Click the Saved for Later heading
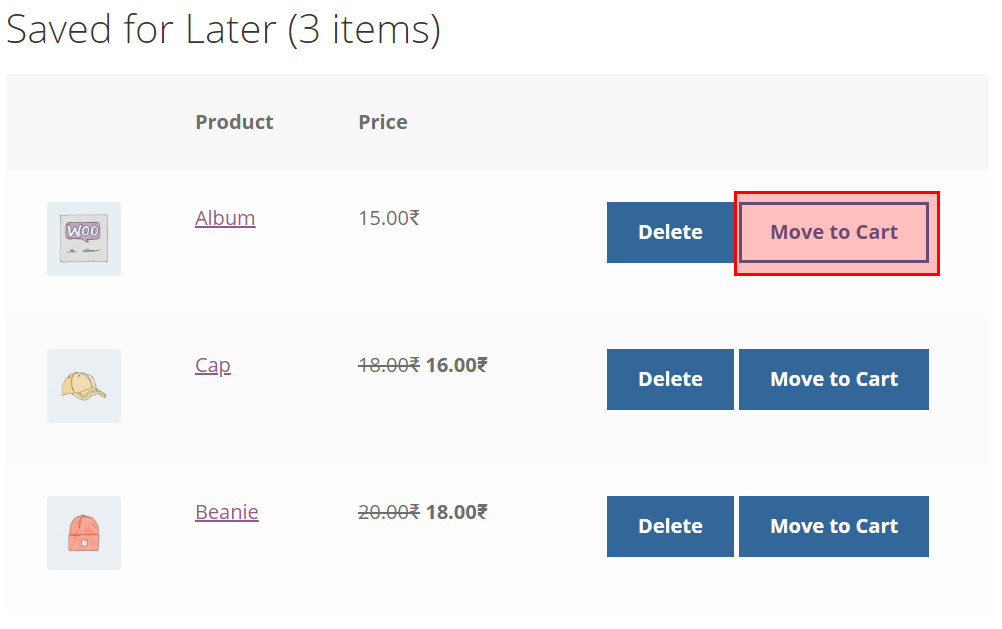 [x=223, y=30]
